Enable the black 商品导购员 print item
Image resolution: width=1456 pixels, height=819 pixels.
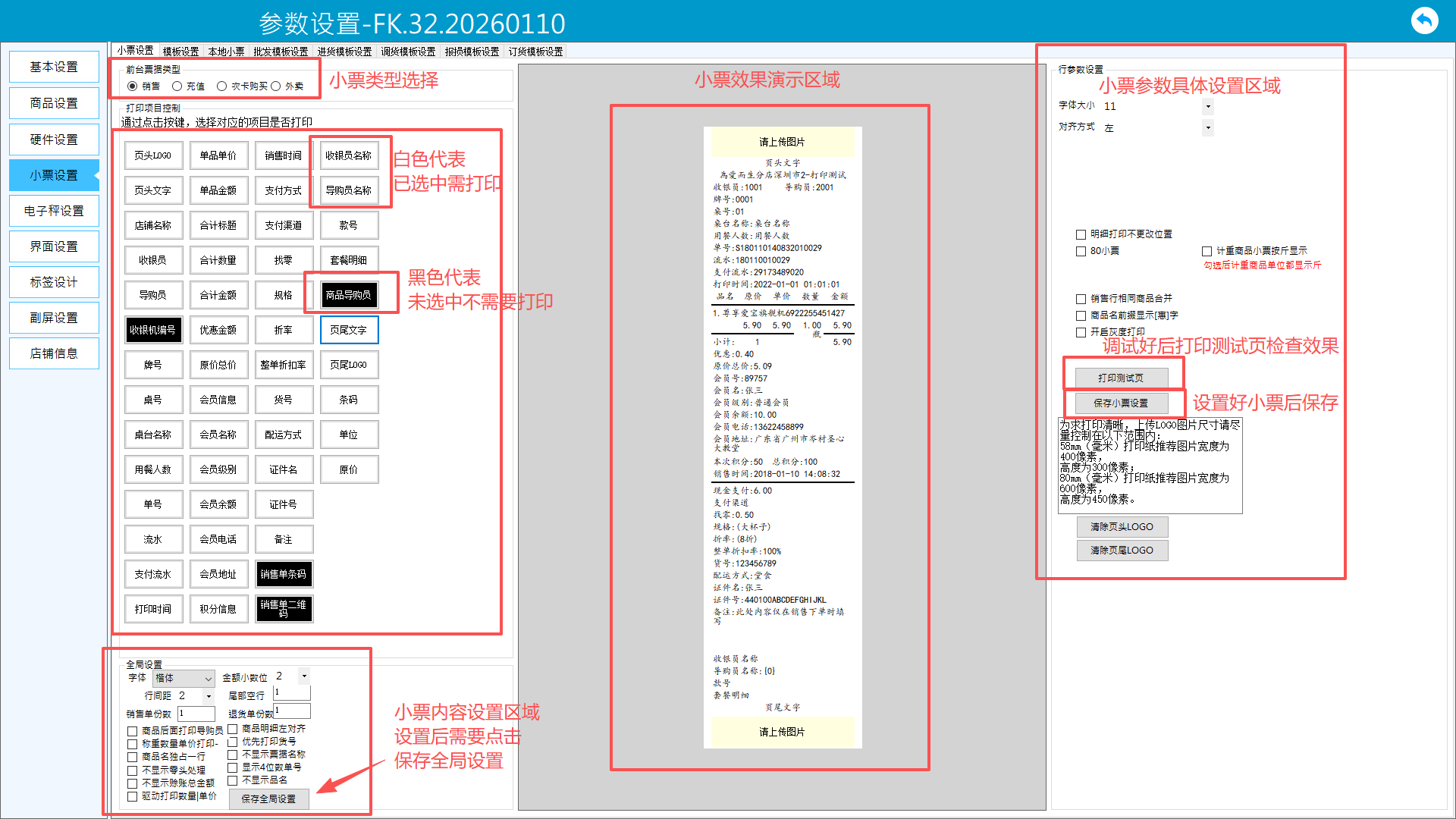[x=349, y=295]
